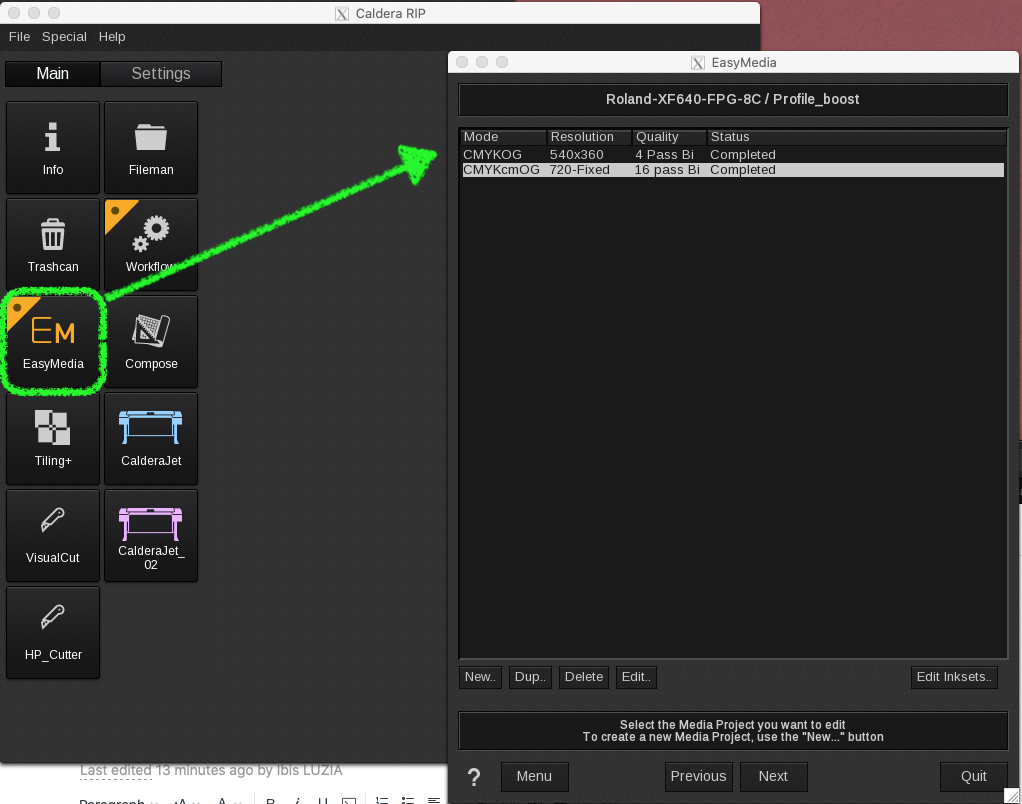Toggle bold formatting in the editor
The width and height of the screenshot is (1022, 804).
268,800
